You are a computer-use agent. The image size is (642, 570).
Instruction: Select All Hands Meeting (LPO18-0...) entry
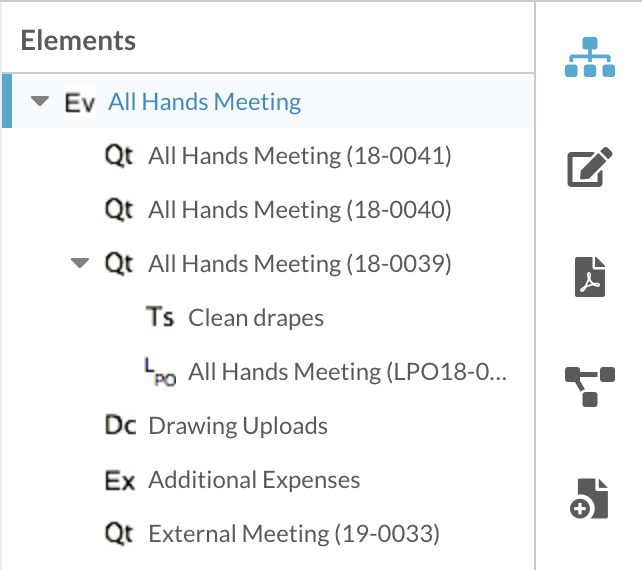coord(348,372)
